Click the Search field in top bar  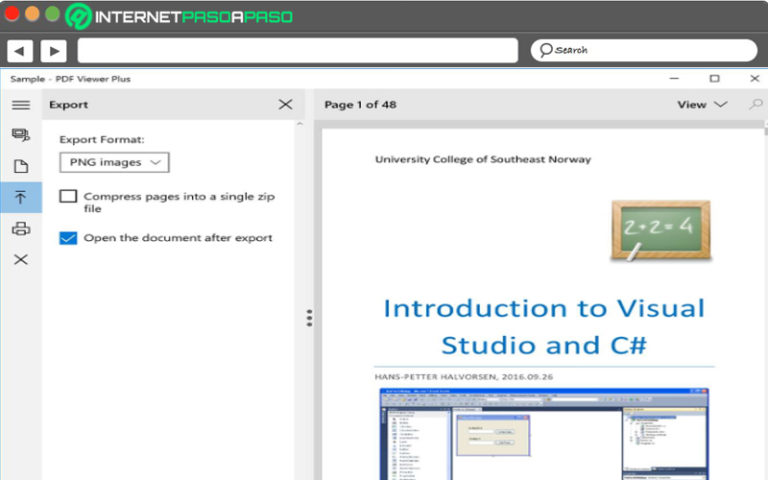coord(643,50)
